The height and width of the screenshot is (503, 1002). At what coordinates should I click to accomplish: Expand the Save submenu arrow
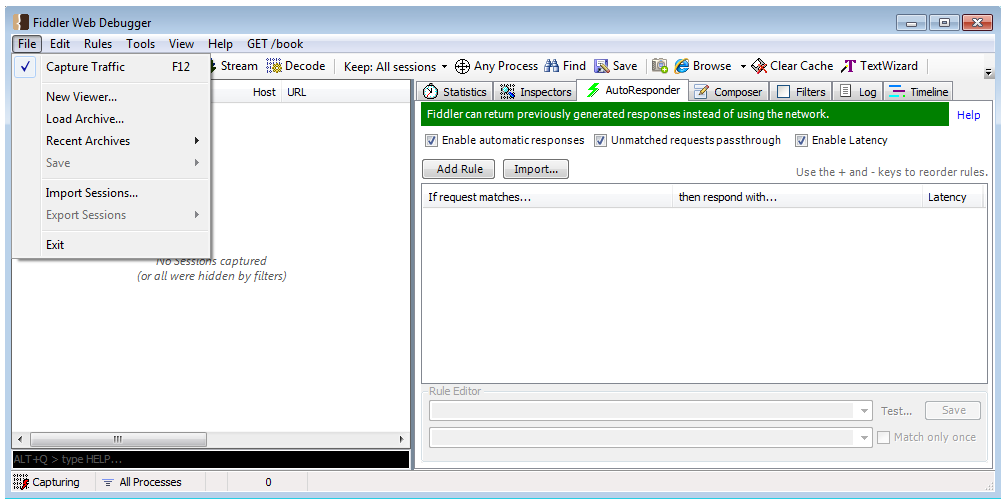197,162
